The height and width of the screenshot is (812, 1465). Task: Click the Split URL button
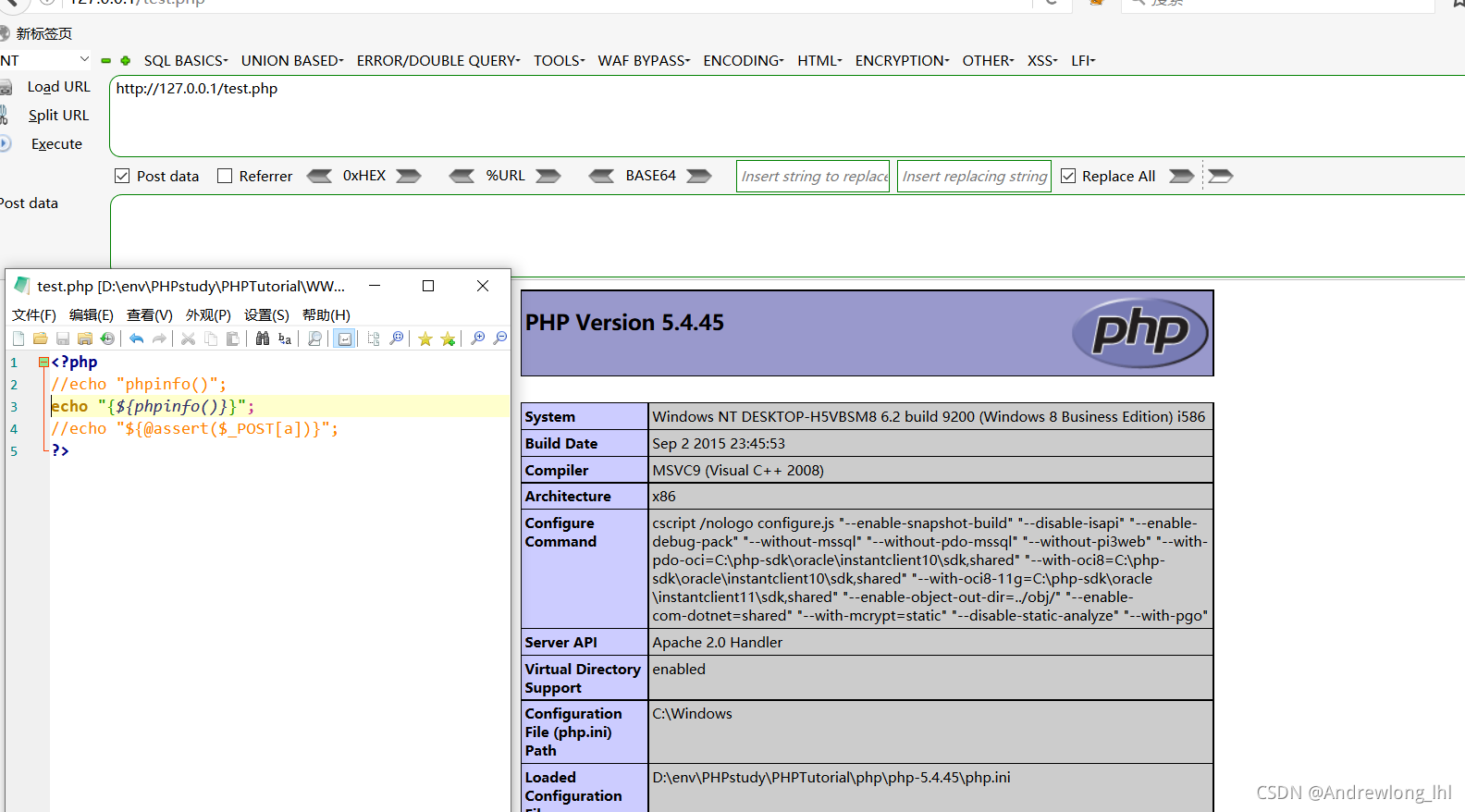tap(58, 116)
